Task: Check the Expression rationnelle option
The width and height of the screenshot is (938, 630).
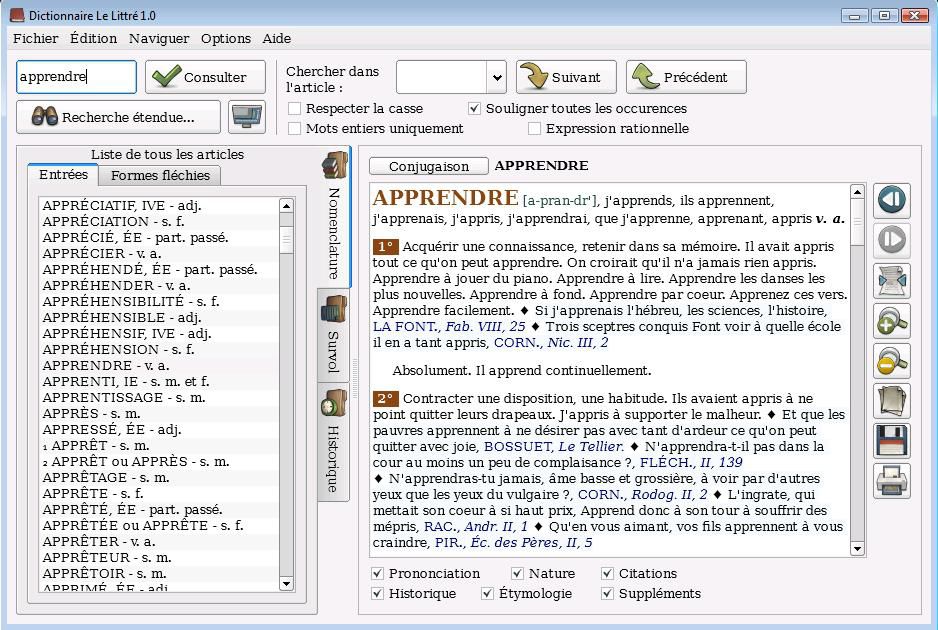Action: [x=534, y=128]
